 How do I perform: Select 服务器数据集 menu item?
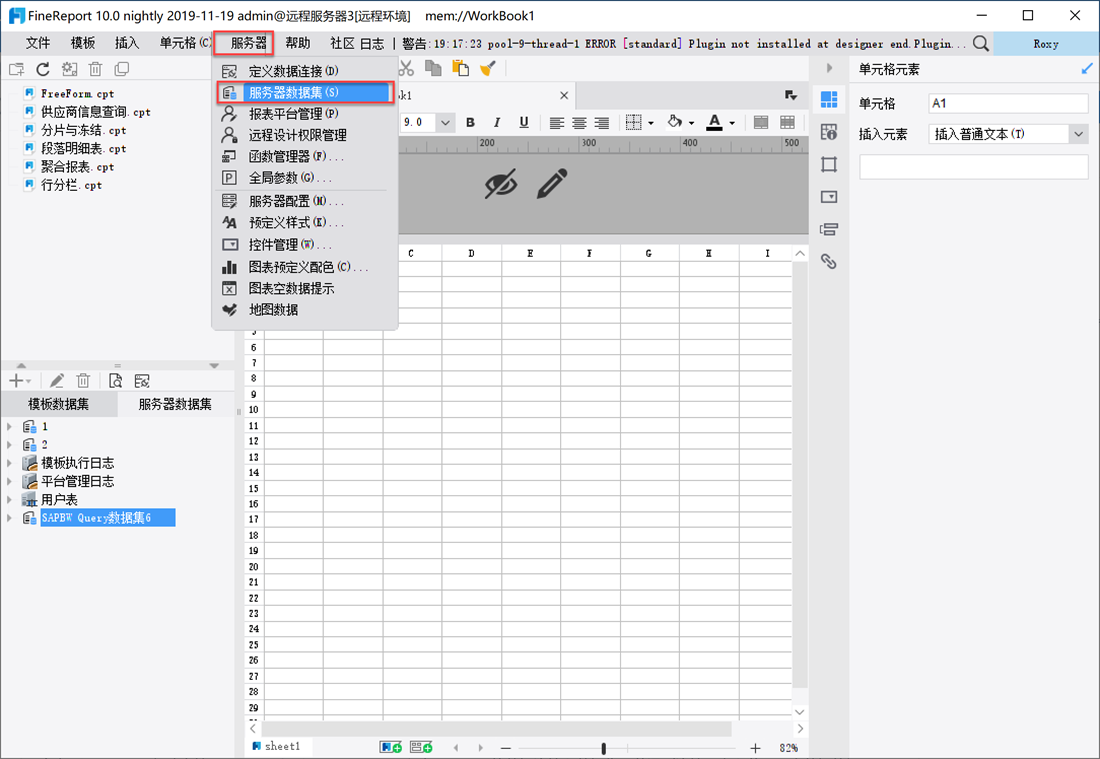click(305, 93)
